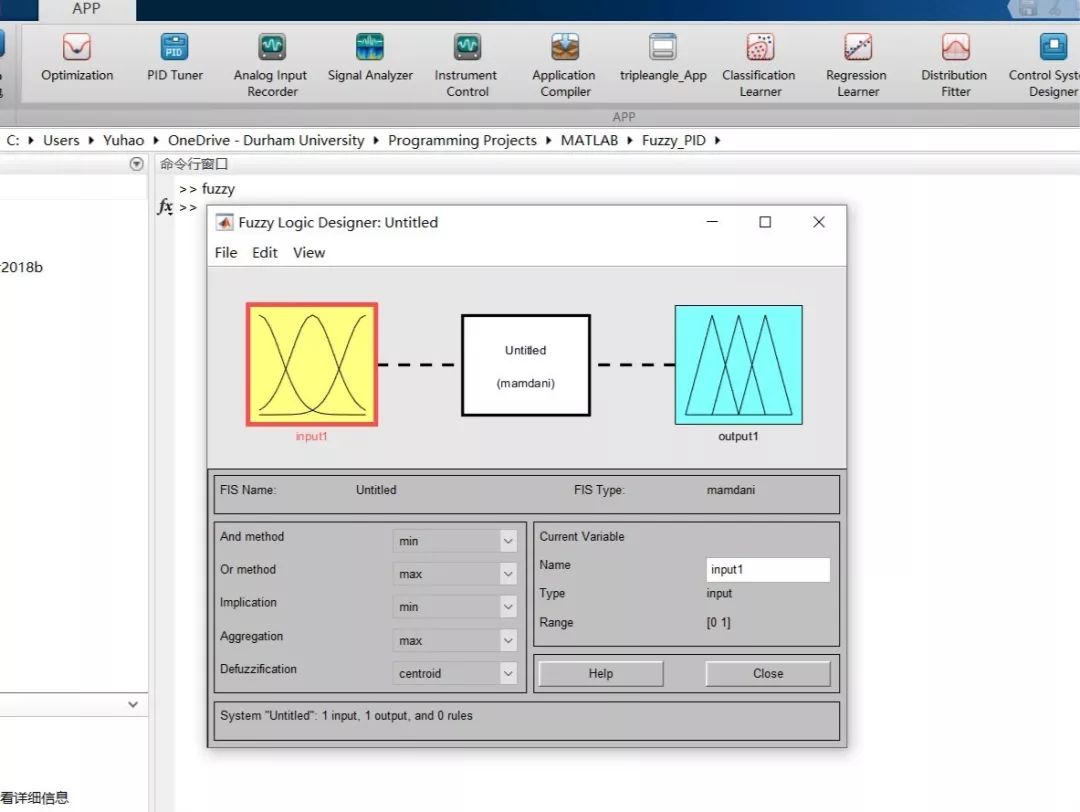Open the Classification Learner app

coord(759,66)
